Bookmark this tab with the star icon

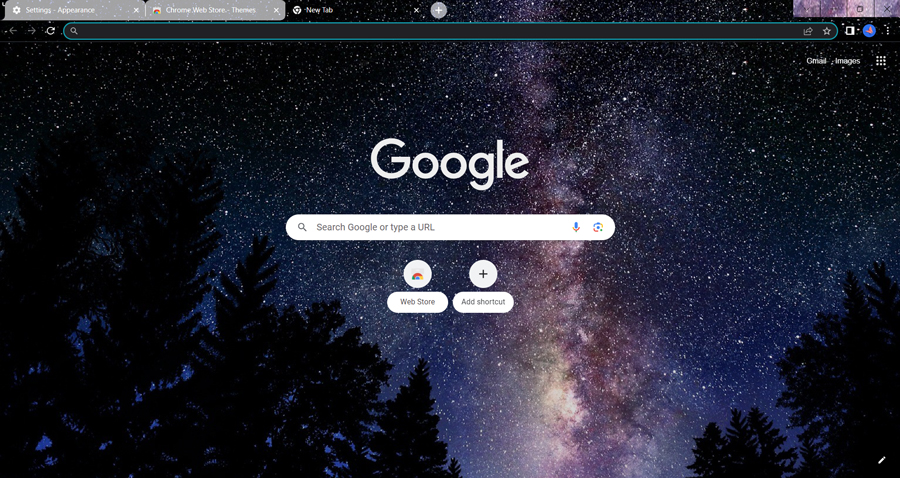coord(827,31)
